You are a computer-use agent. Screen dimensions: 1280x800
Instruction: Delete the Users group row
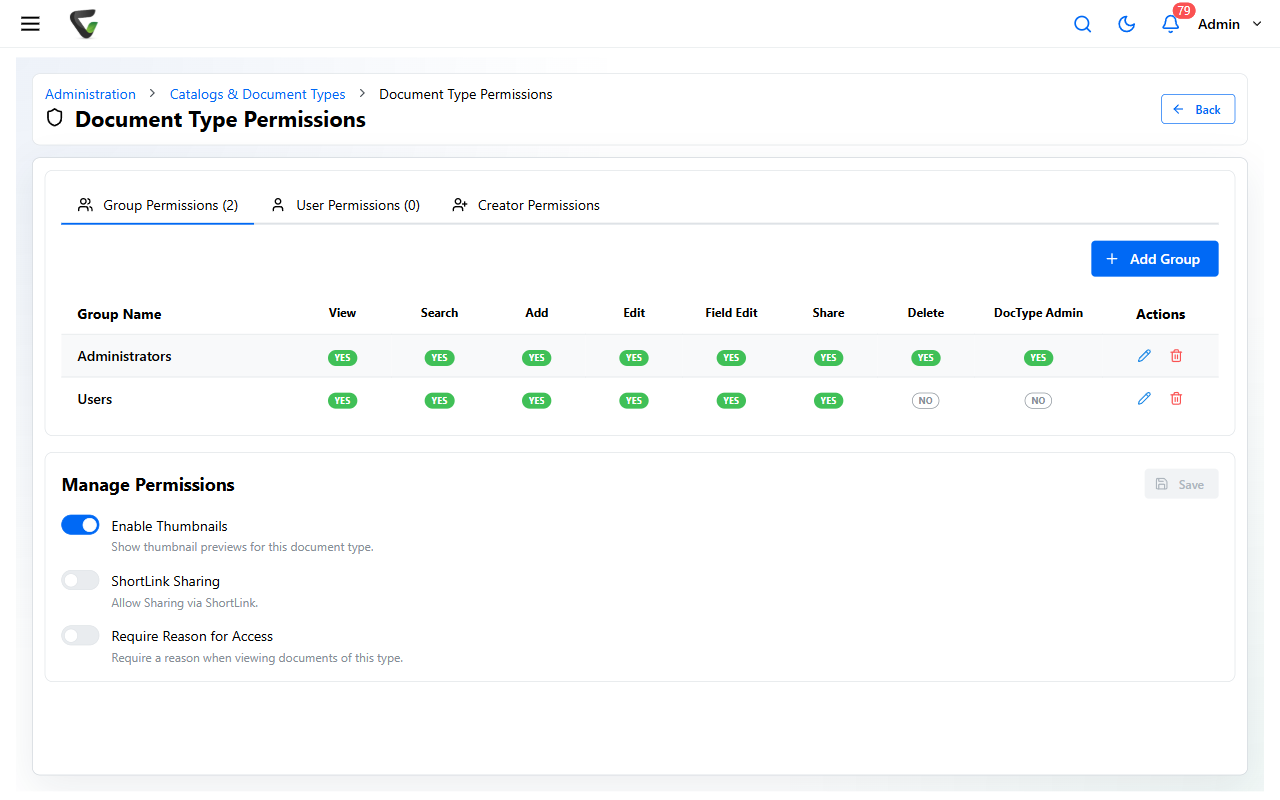(1176, 399)
